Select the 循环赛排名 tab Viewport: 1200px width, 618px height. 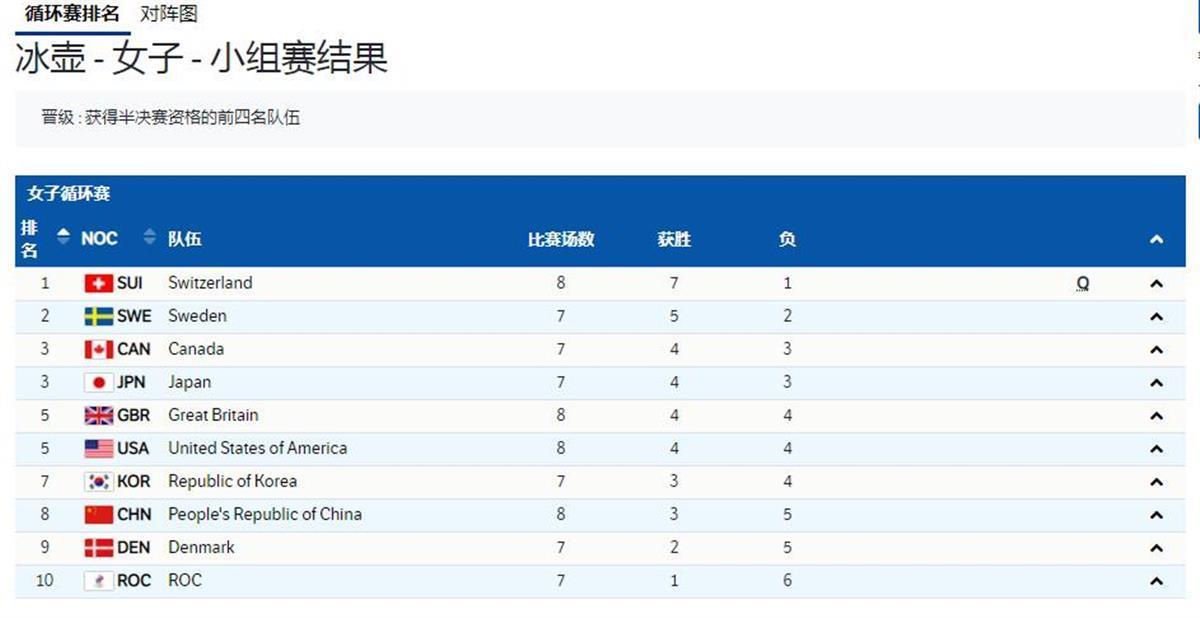pyautogui.click(x=71, y=13)
